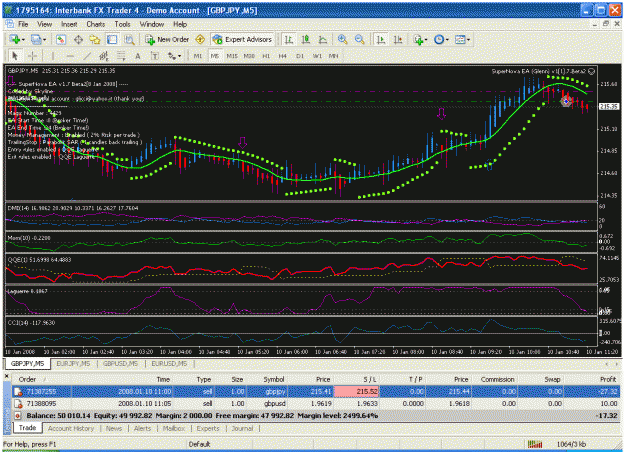This screenshot has height=452, width=625.
Task: Switch to the Account History tab
Action: pos(71,428)
